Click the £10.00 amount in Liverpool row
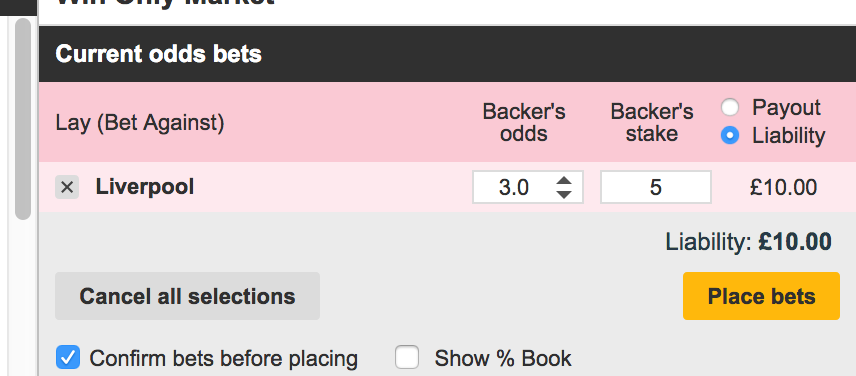The width and height of the screenshot is (856, 376). pos(783,187)
